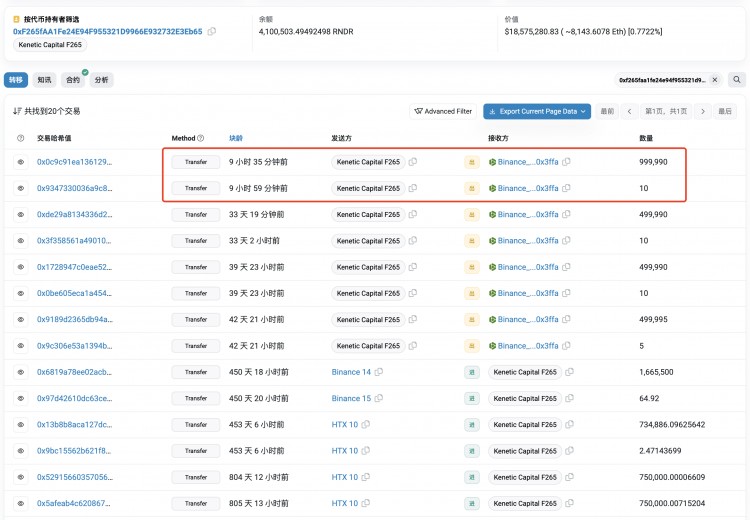Image resolution: width=750 pixels, height=520 pixels.
Task: Copy Binance 15 sender address
Action: tap(379, 398)
